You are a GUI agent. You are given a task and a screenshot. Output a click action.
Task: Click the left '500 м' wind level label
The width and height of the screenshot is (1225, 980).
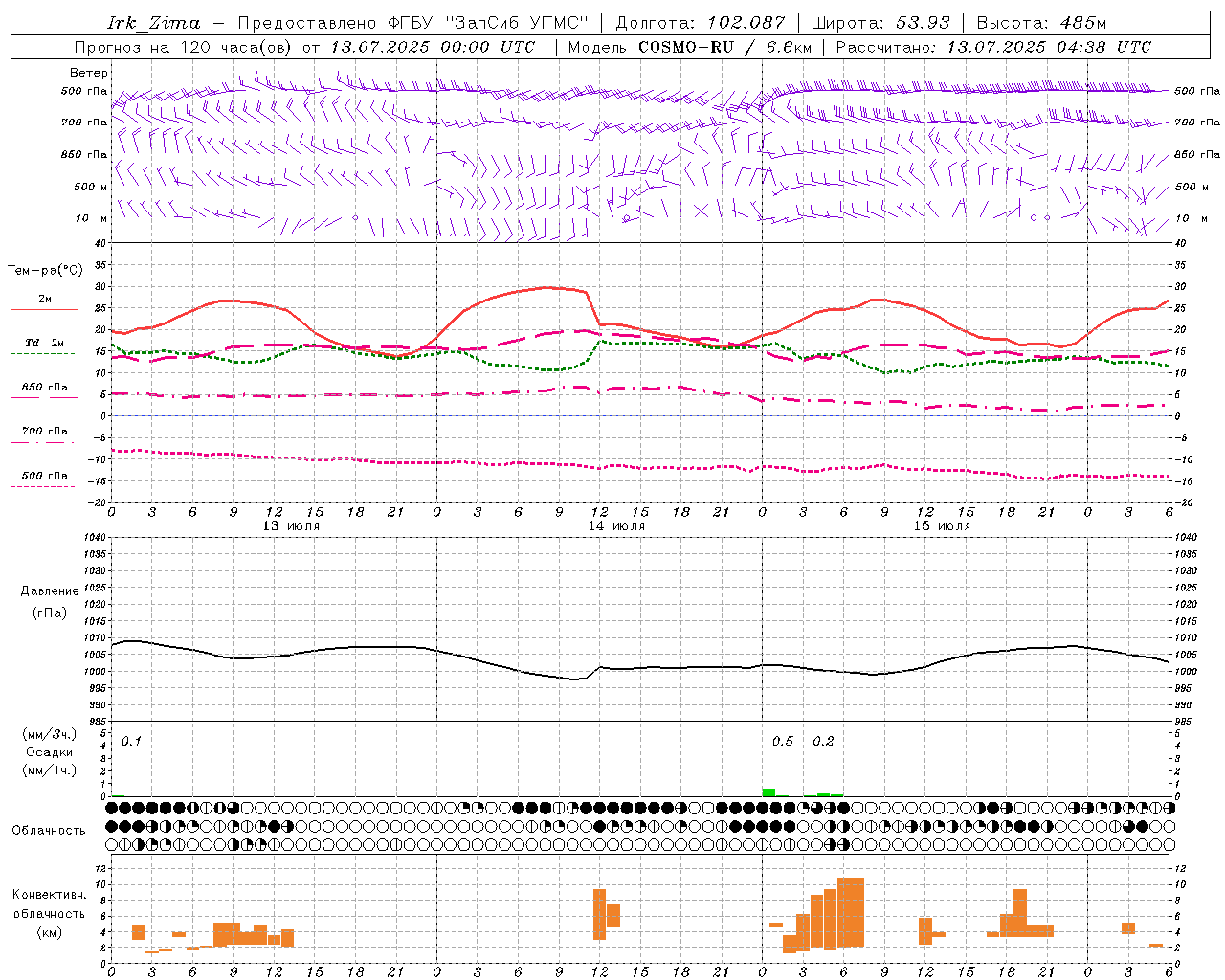click(x=91, y=187)
